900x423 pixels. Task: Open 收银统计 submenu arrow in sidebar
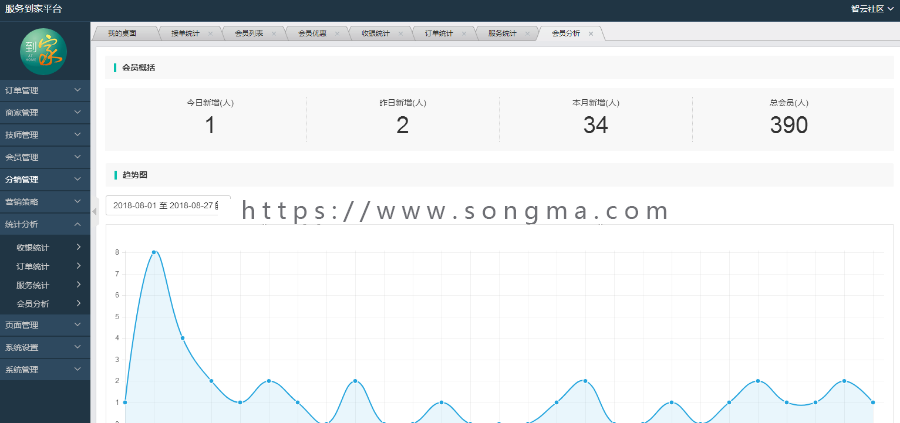[78, 247]
